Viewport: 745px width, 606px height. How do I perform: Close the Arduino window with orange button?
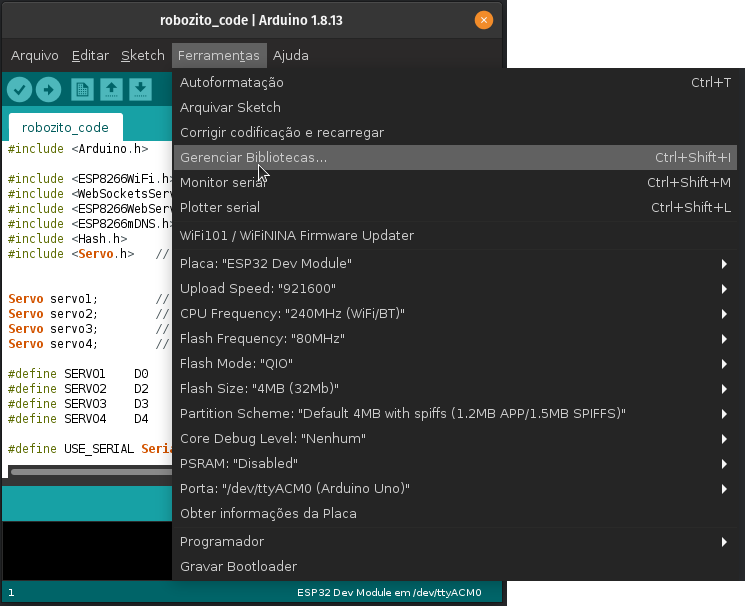pyautogui.click(x=484, y=20)
